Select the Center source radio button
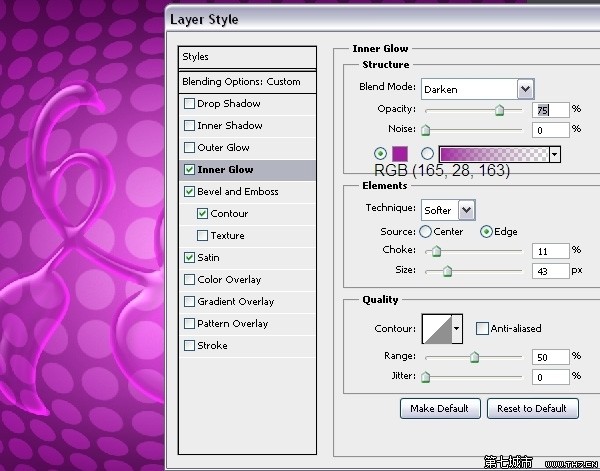Image resolution: width=600 pixels, height=471 pixels. coord(425,232)
